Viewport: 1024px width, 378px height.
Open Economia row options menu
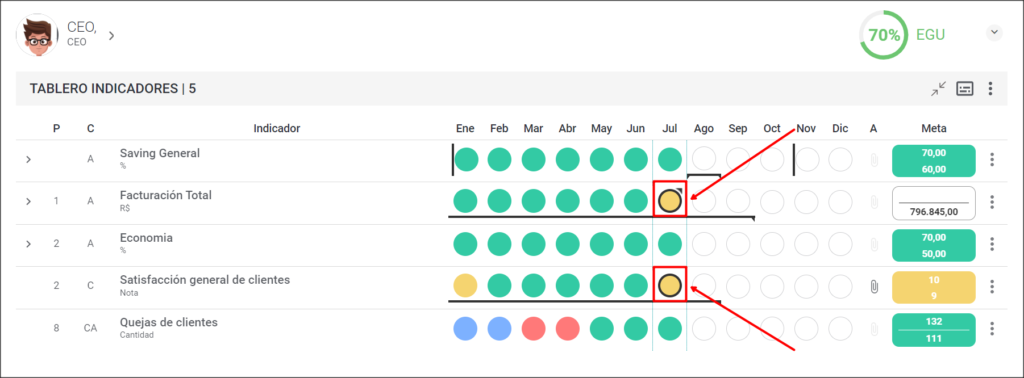point(992,244)
